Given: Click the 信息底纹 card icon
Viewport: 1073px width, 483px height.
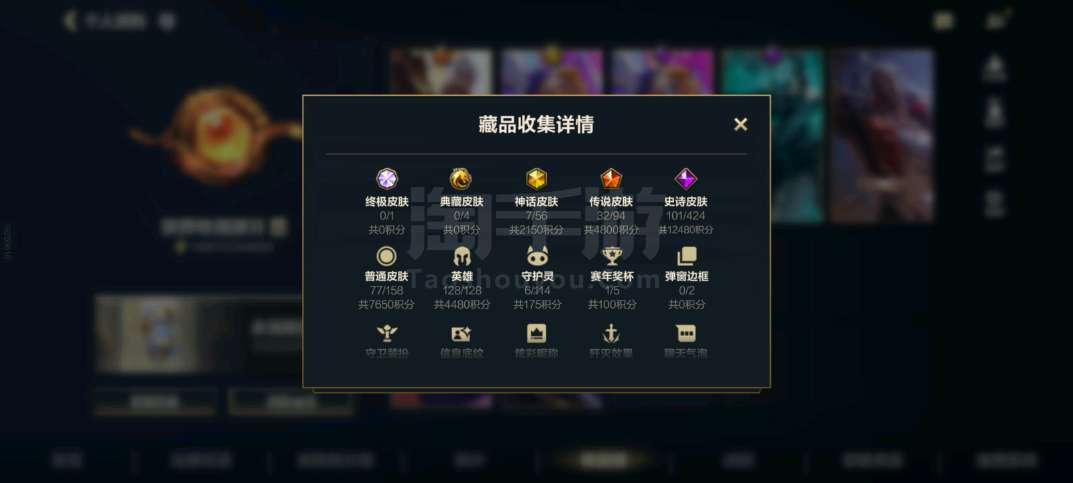Looking at the screenshot, I should 461,334.
